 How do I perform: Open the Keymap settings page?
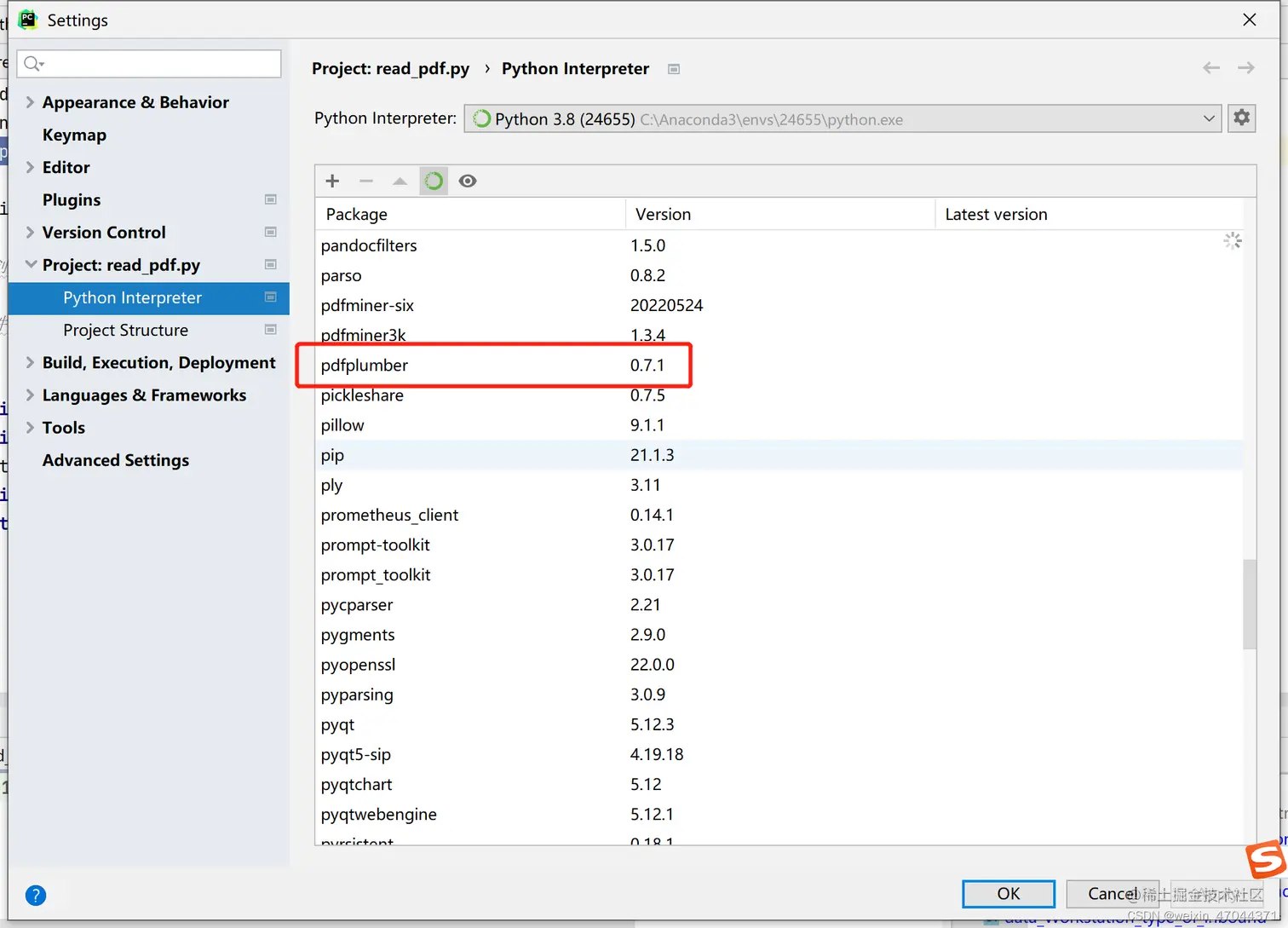(74, 135)
